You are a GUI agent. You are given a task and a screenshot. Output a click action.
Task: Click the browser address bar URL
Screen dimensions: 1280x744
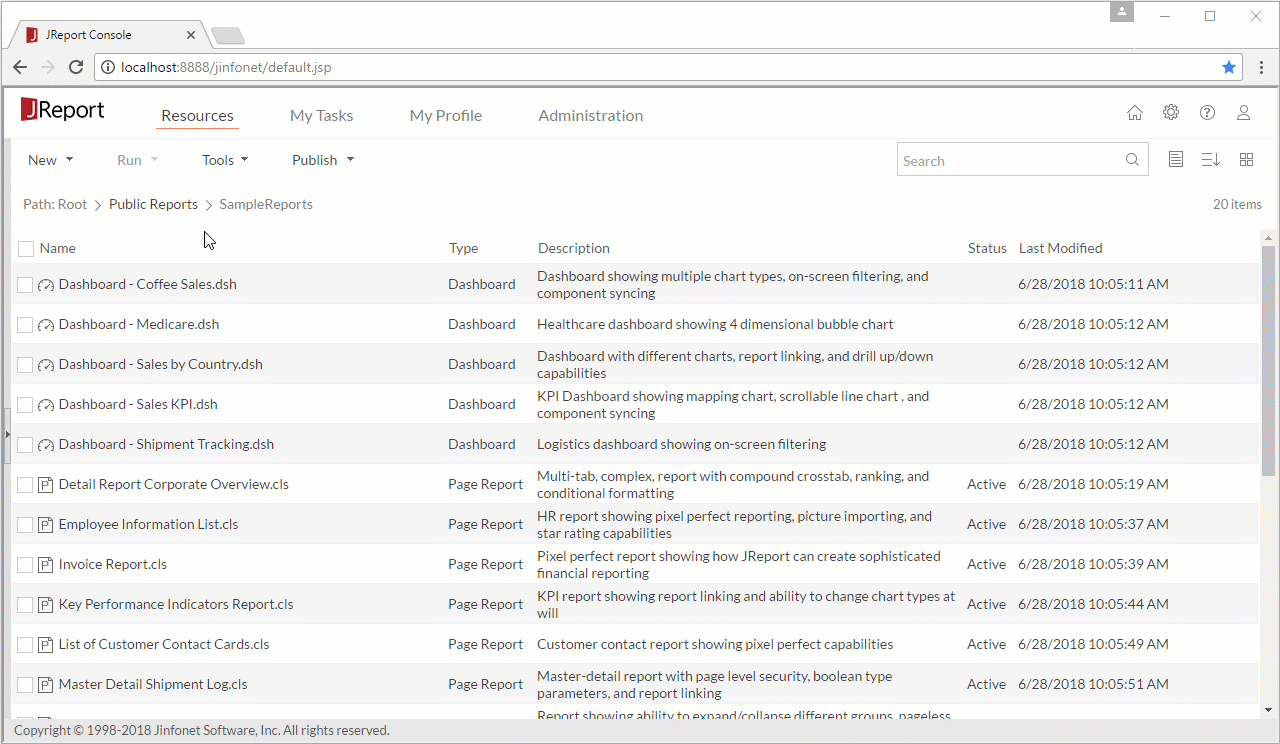click(226, 67)
